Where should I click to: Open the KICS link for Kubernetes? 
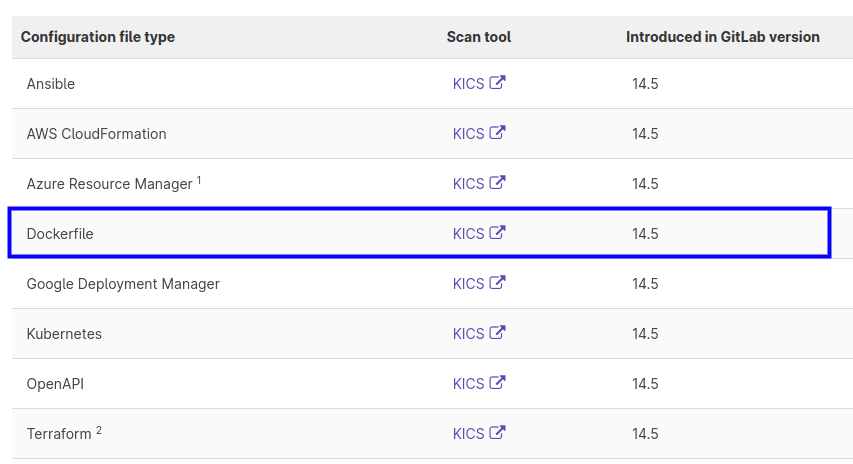click(x=468, y=334)
